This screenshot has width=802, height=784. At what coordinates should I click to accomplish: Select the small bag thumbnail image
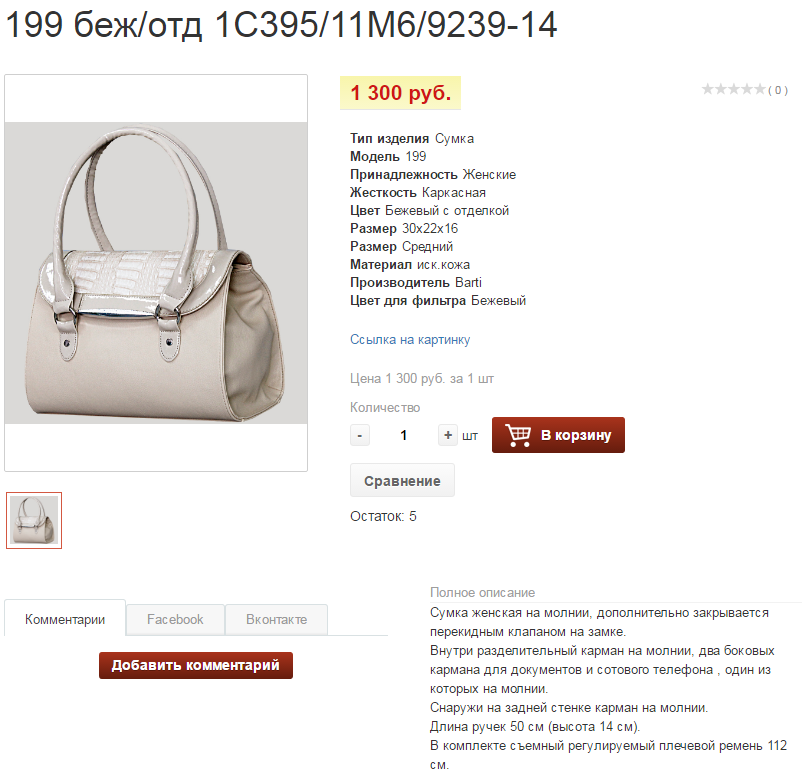34,521
